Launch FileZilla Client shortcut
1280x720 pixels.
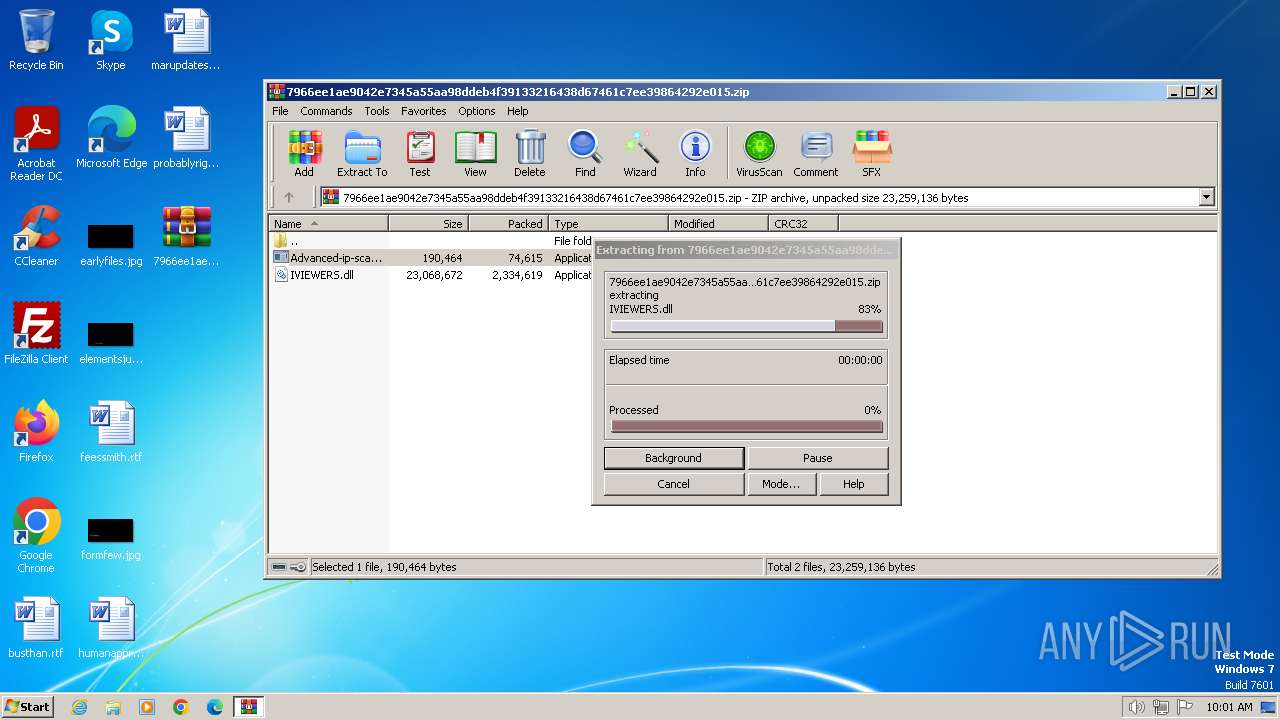point(36,333)
